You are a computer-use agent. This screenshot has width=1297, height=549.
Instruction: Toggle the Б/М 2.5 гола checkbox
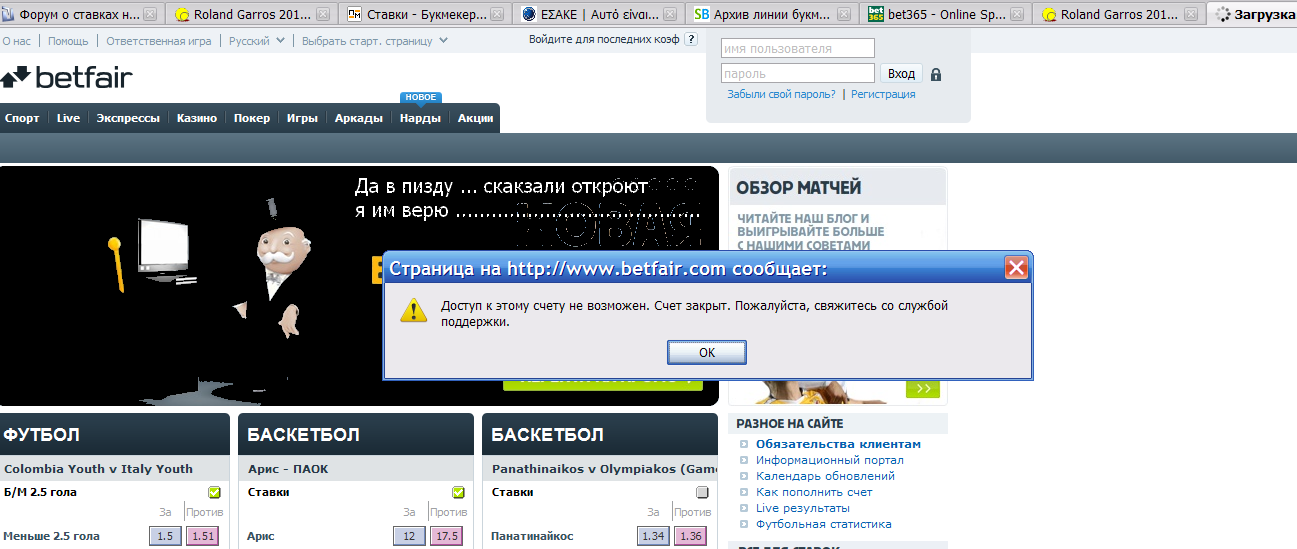coord(215,492)
